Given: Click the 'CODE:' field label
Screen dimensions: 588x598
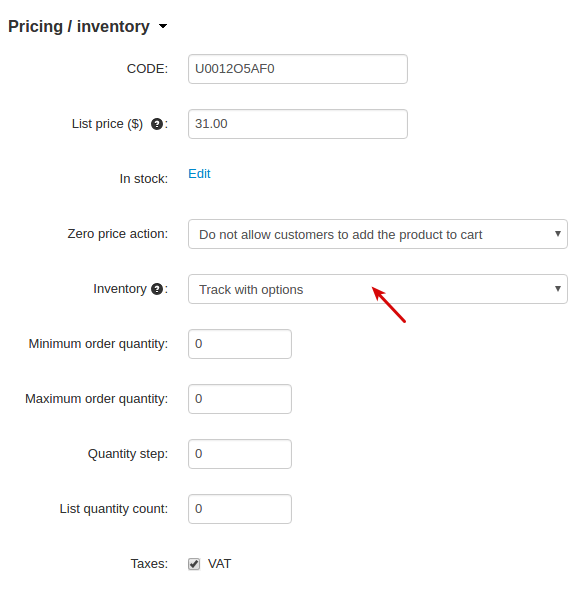Looking at the screenshot, I should click(147, 69).
